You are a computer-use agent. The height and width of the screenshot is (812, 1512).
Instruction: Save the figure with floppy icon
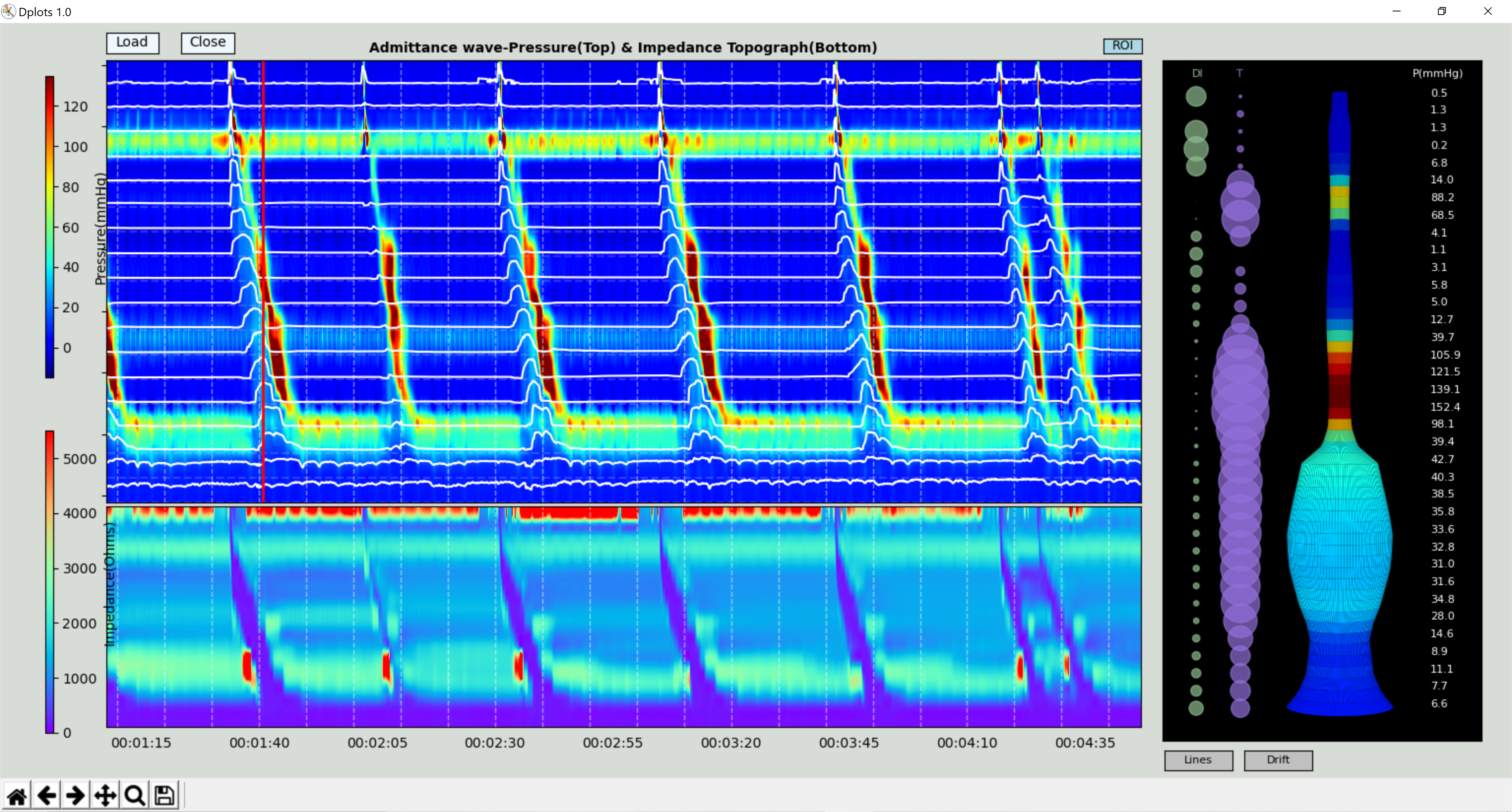point(164,796)
